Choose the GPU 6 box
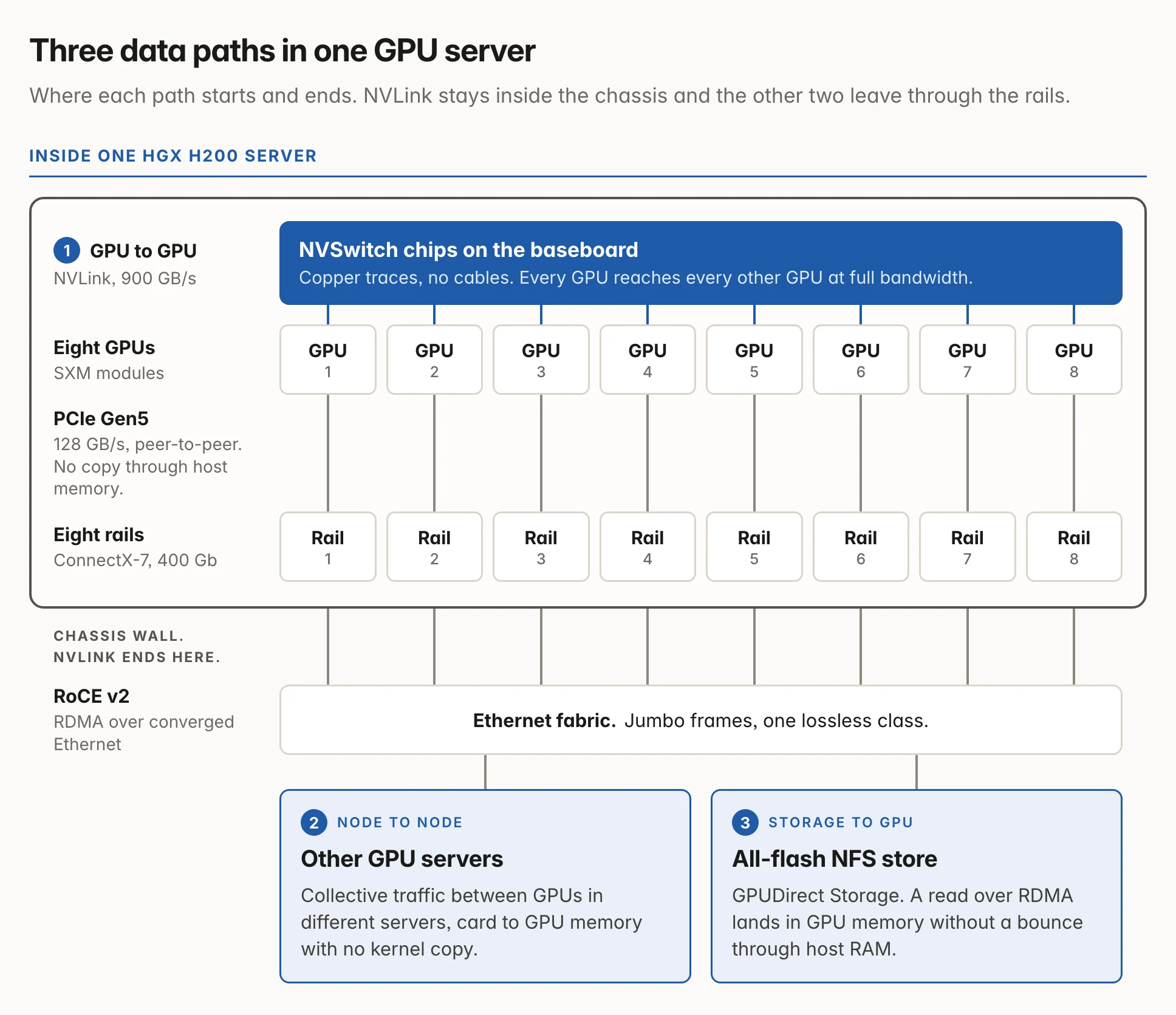 (x=861, y=360)
